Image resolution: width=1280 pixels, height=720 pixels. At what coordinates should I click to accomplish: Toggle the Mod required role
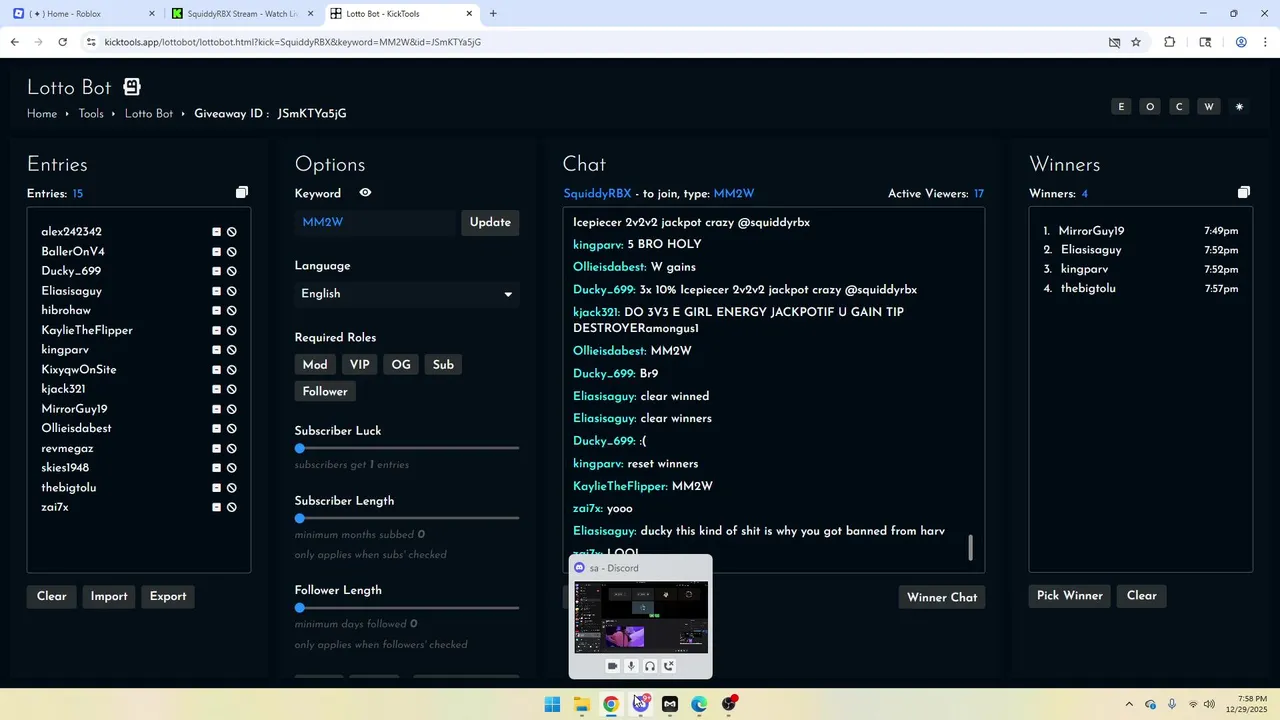tap(315, 365)
